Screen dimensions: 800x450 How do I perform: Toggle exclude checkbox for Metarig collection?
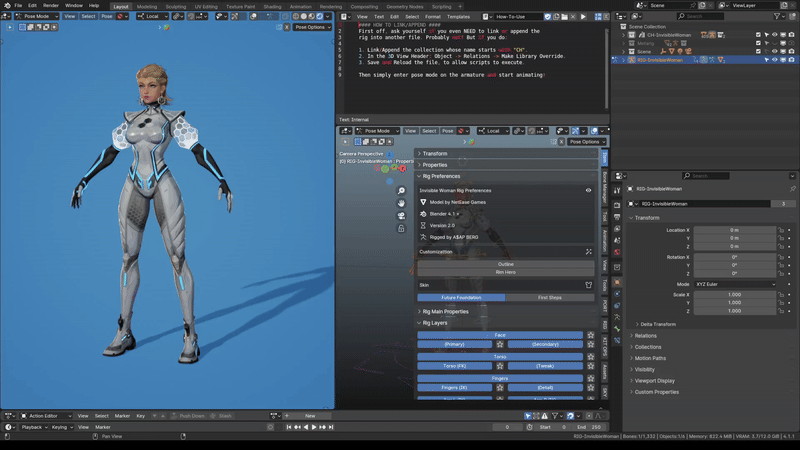click(758, 43)
